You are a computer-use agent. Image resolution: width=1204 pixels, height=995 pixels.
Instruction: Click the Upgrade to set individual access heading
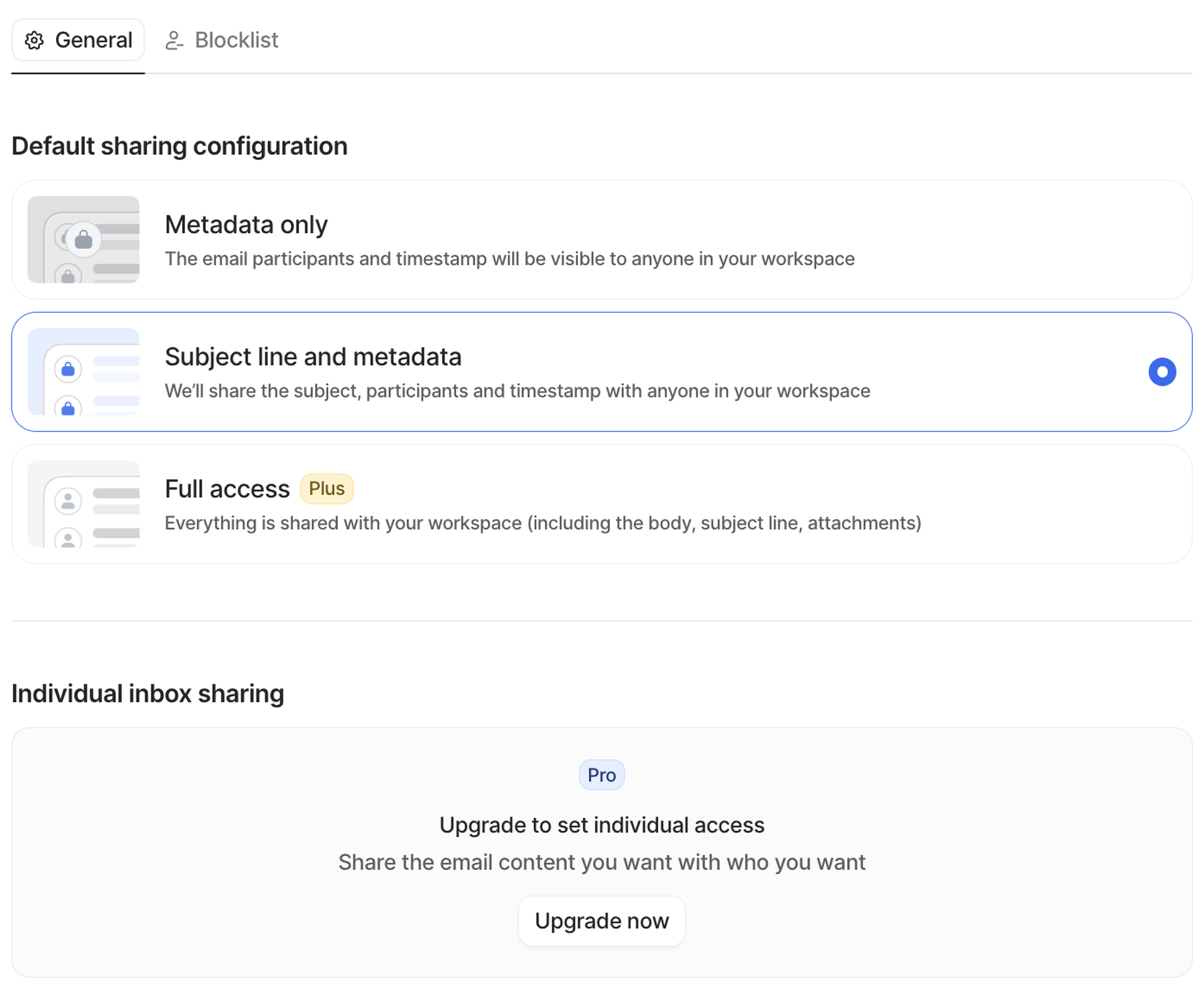[x=601, y=825]
